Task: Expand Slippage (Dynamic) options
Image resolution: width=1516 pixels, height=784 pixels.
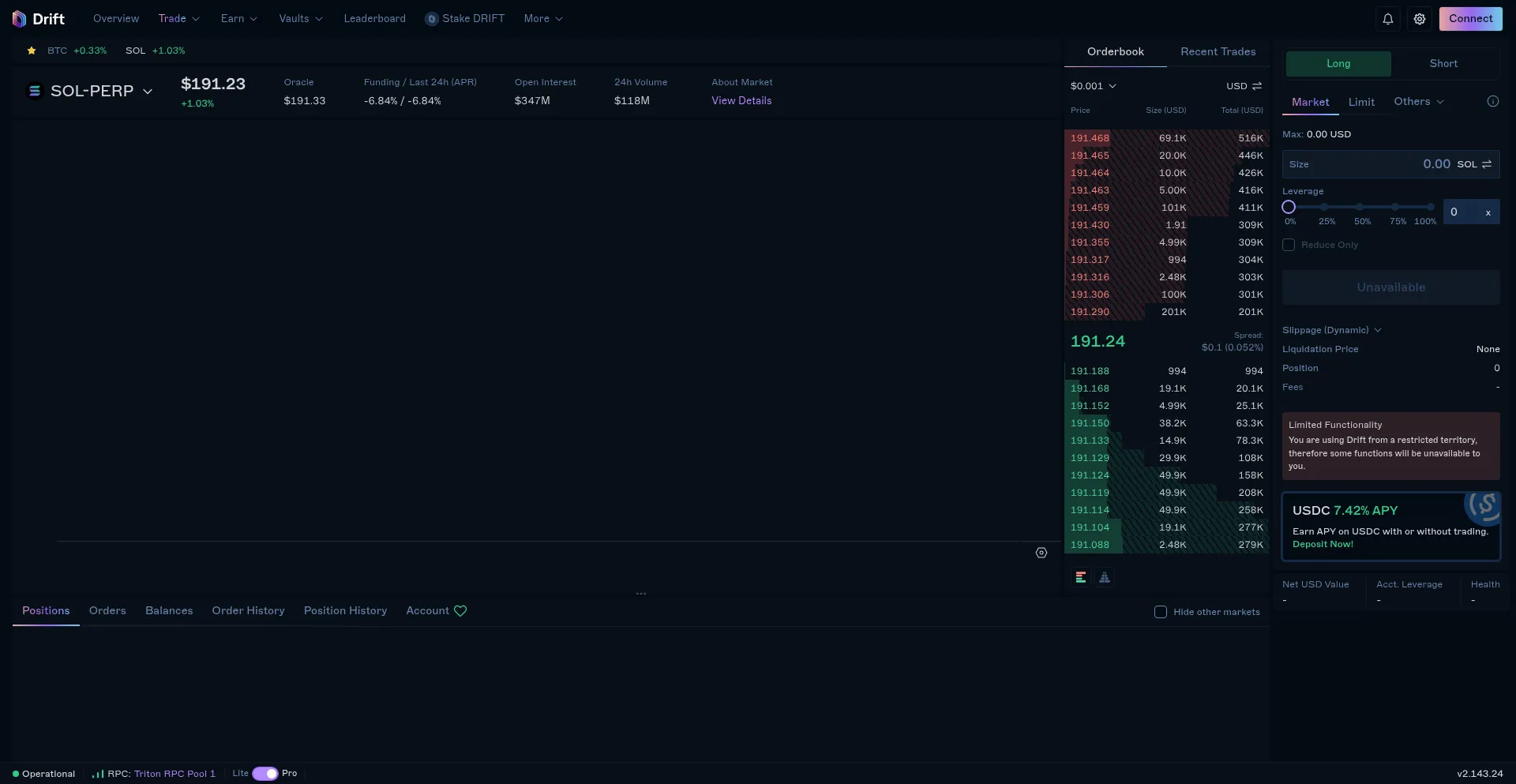Action: point(1331,330)
